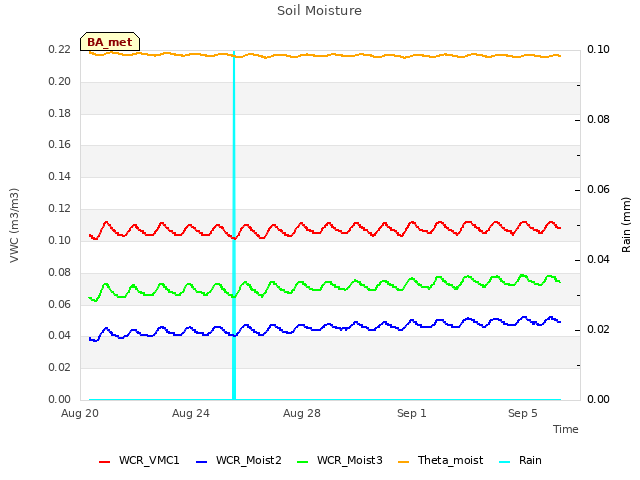Click the cyan Rain legend color marker
640x480 pixels.
[505, 462]
